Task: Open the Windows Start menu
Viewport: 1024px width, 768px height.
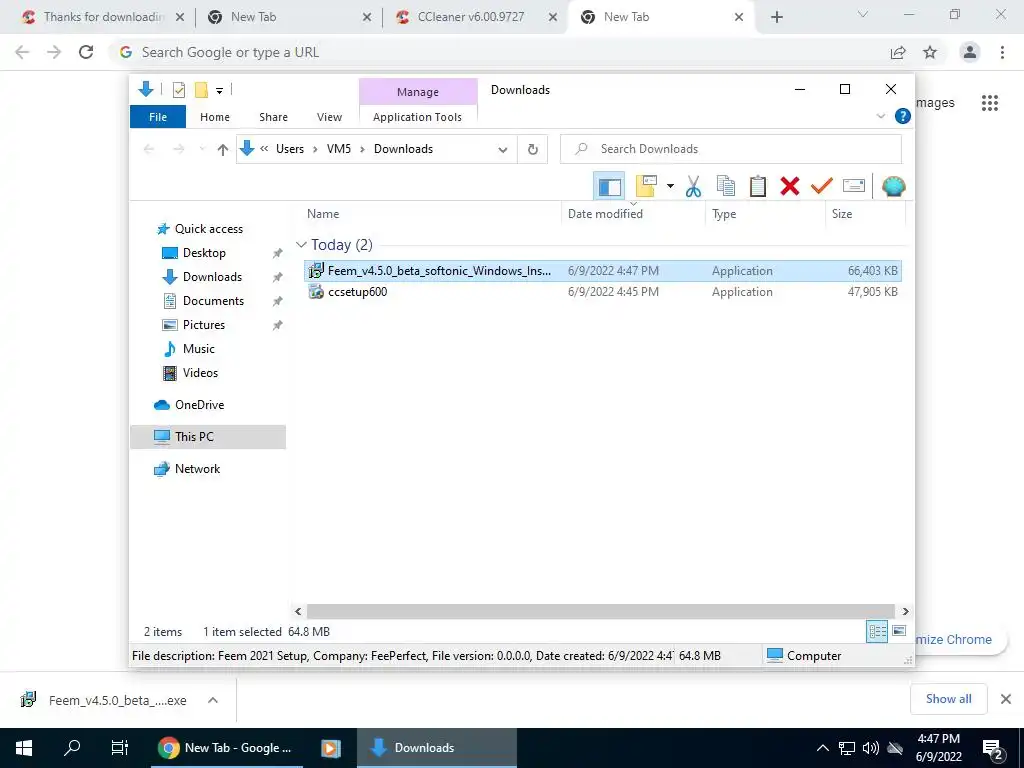Action: 24,748
